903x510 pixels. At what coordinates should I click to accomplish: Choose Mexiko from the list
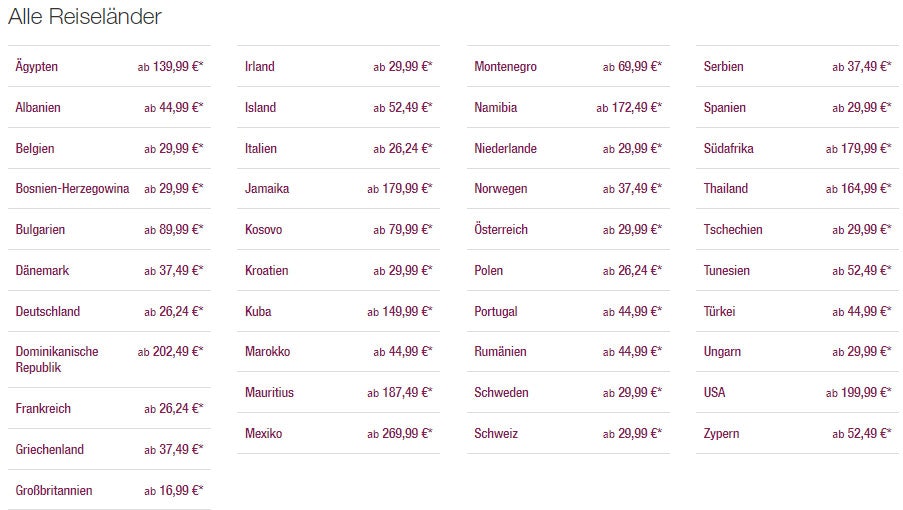[x=264, y=434]
